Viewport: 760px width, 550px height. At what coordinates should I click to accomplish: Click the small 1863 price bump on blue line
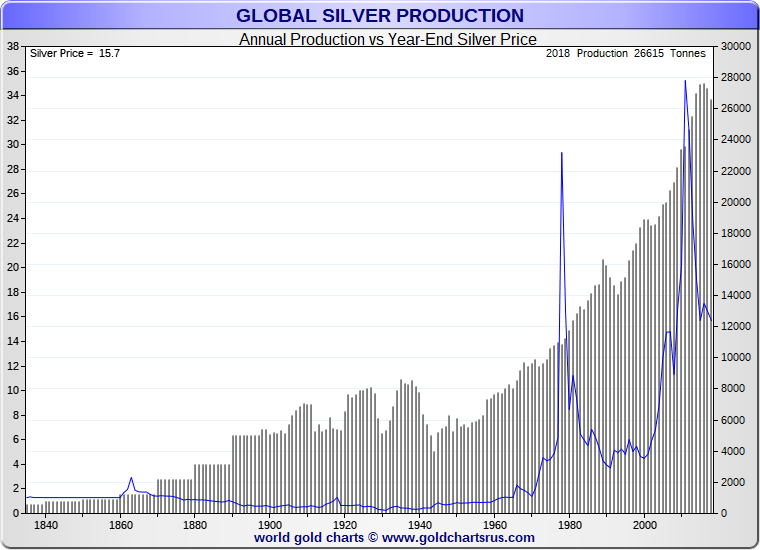click(131, 478)
